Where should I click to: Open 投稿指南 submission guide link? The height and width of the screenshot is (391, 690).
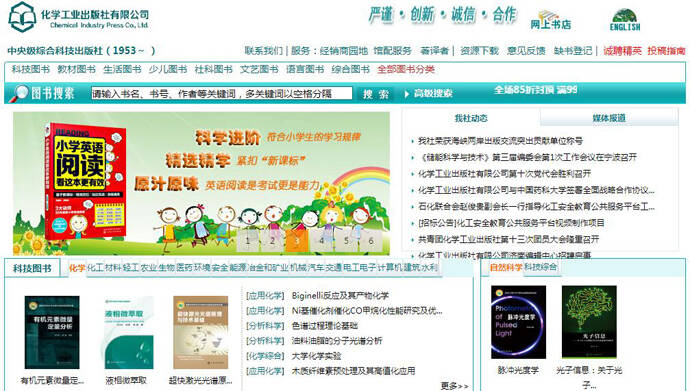pos(666,51)
